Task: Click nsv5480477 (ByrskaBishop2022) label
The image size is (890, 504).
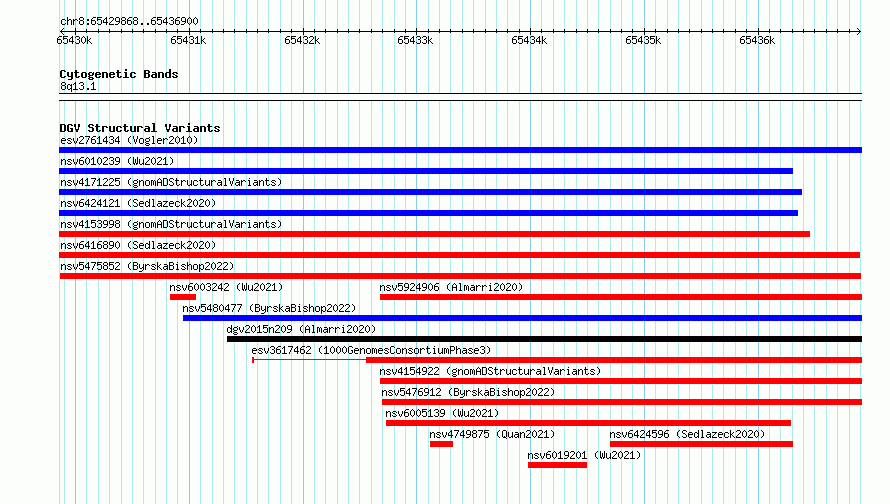Action: click(269, 308)
